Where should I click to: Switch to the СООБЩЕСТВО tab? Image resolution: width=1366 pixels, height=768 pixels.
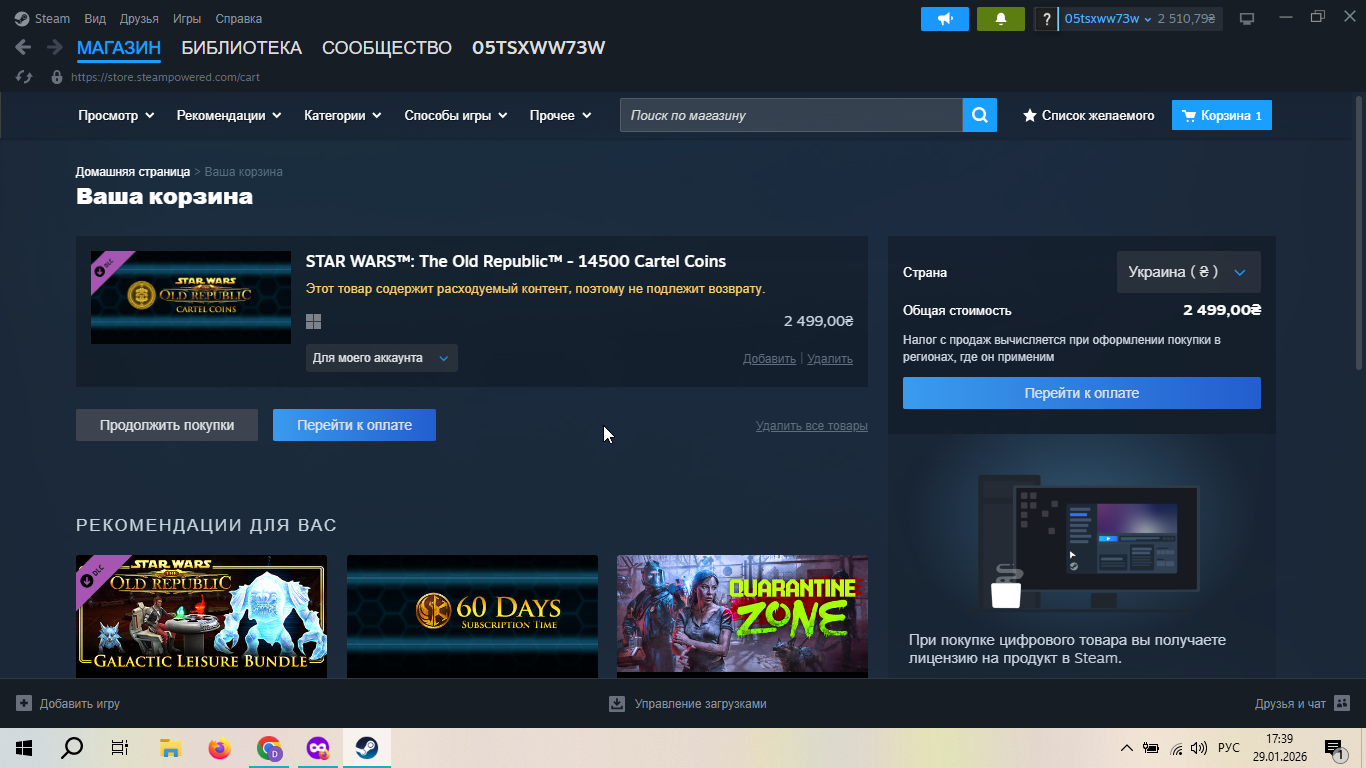click(x=387, y=48)
